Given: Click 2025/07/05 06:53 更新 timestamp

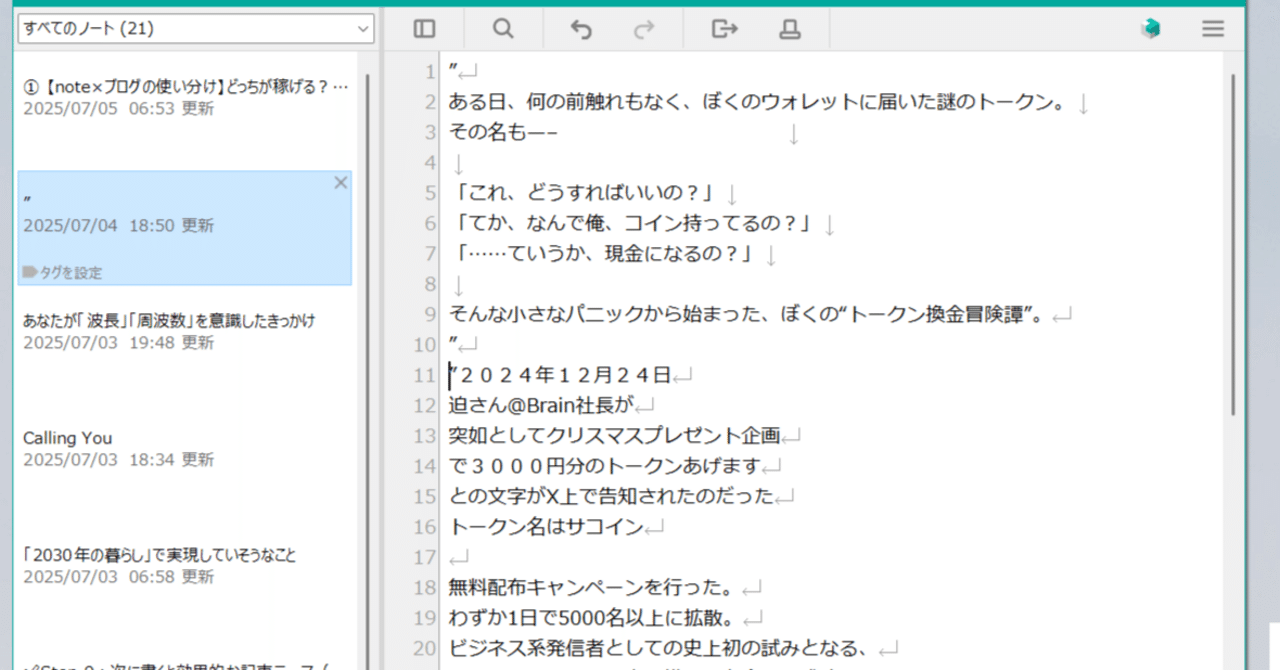Looking at the screenshot, I should point(118,108).
